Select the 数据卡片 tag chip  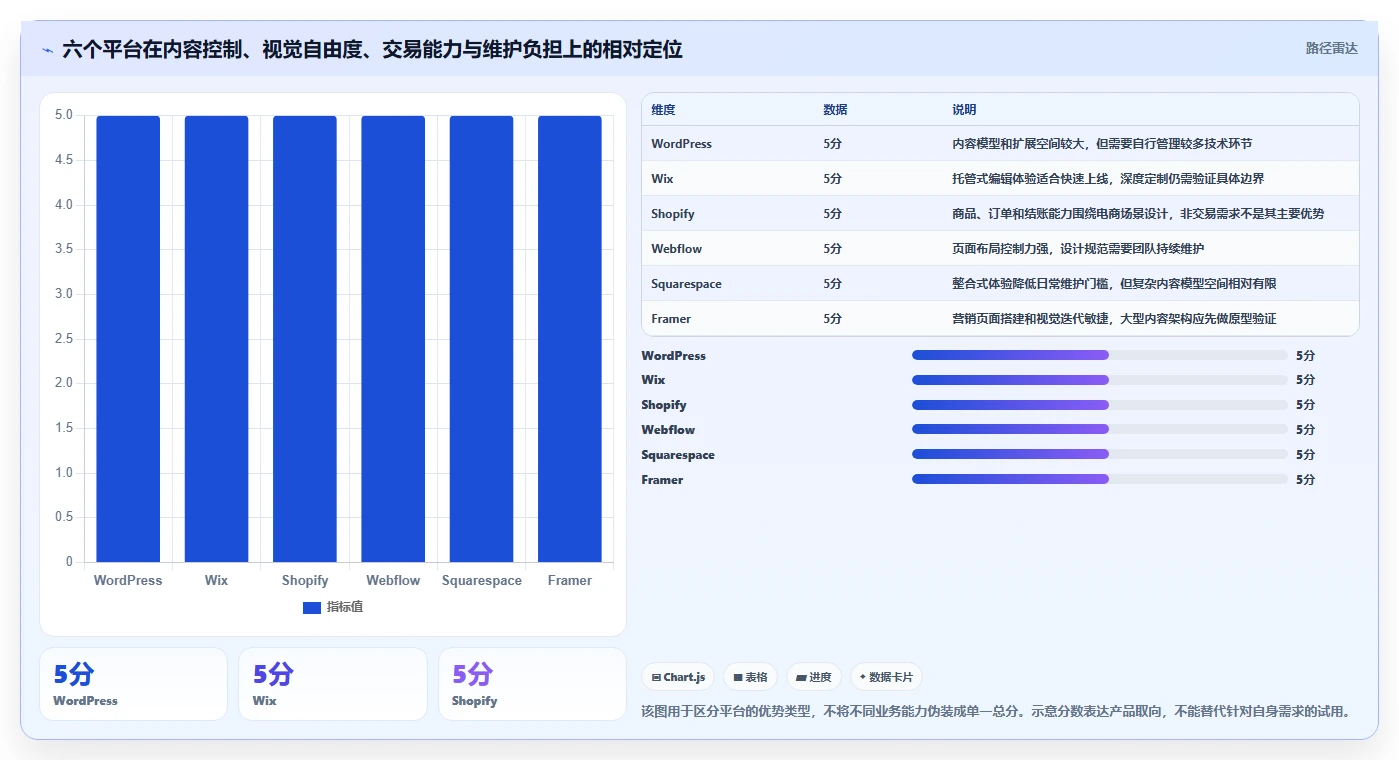(x=886, y=677)
